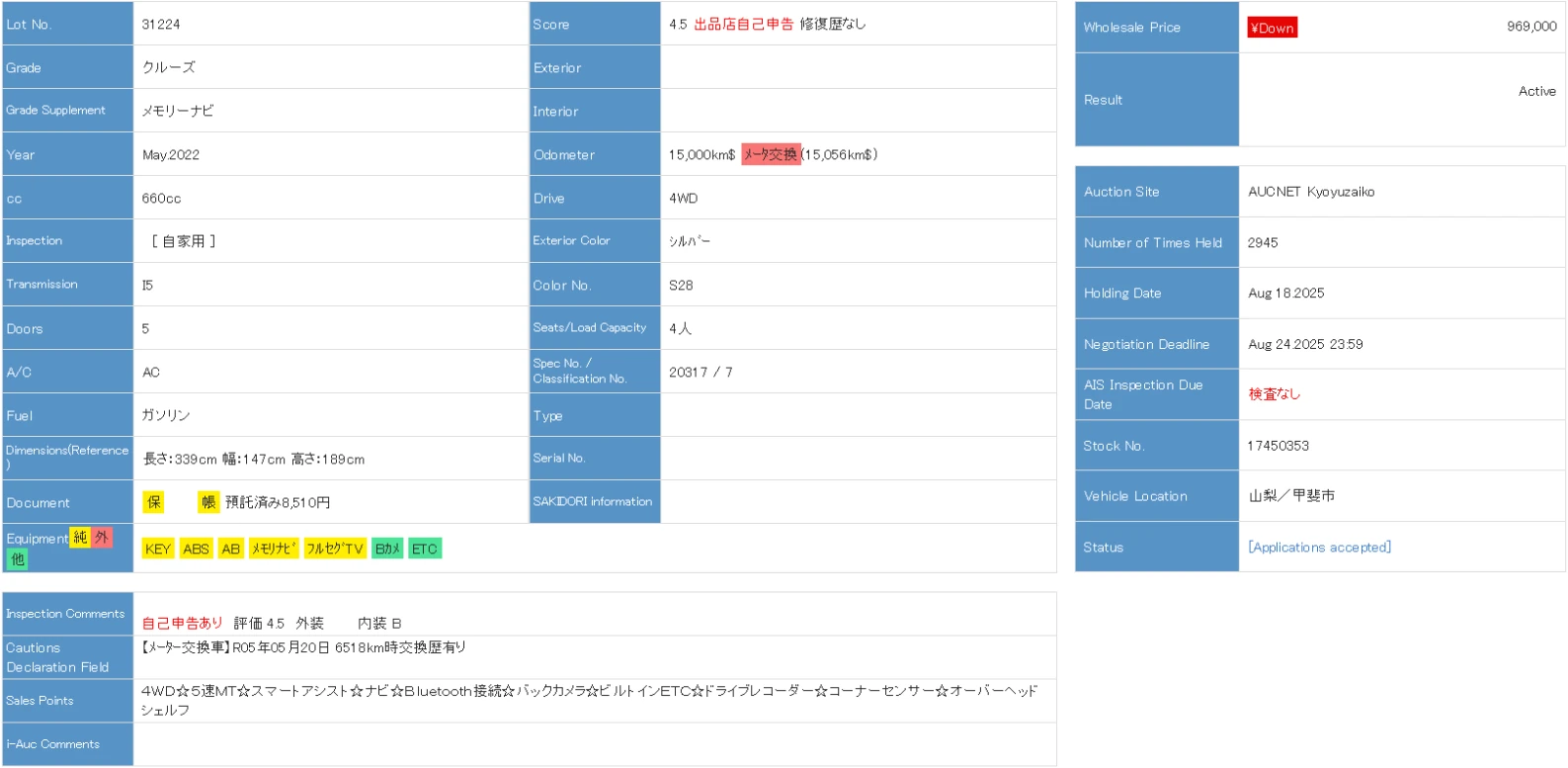Click the yellow 純 legend swatch
The height and width of the screenshot is (768, 1568).
coord(80,538)
